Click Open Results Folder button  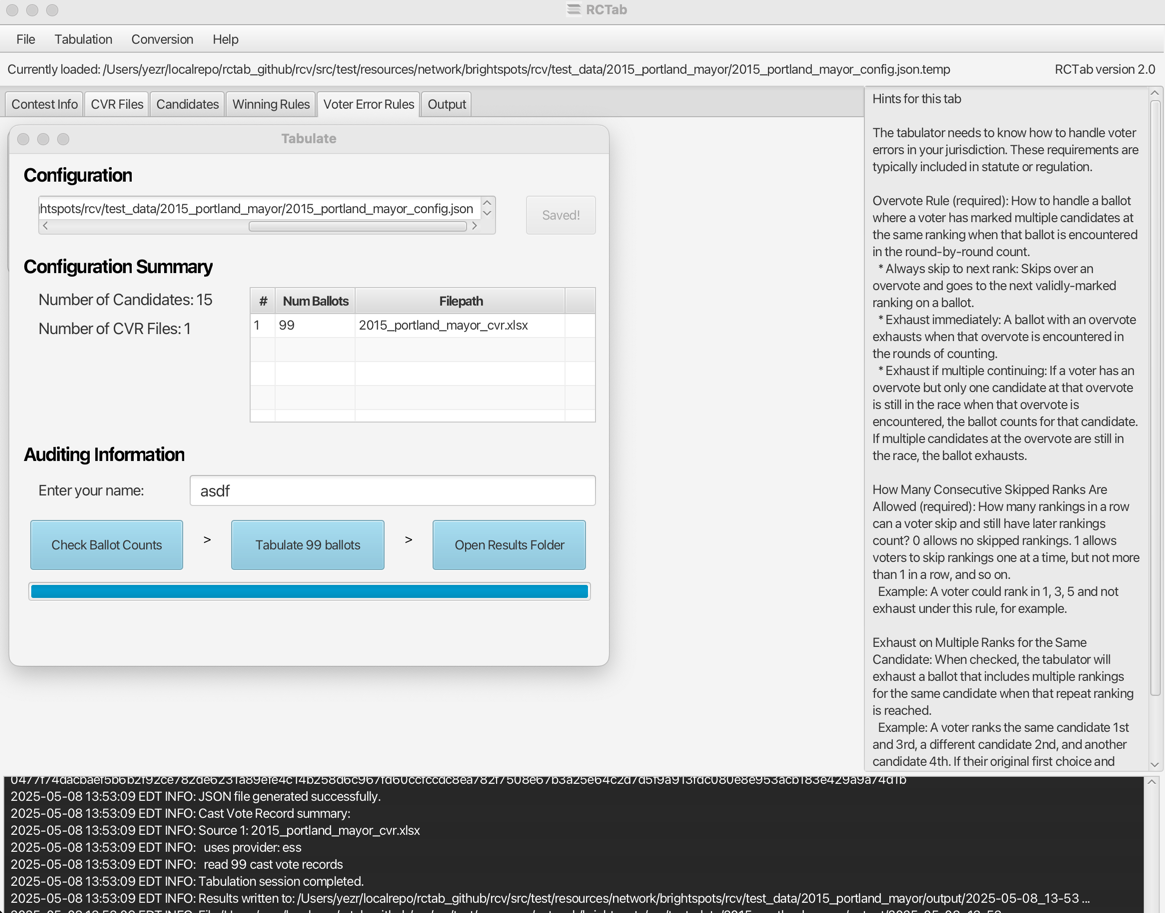tap(509, 545)
